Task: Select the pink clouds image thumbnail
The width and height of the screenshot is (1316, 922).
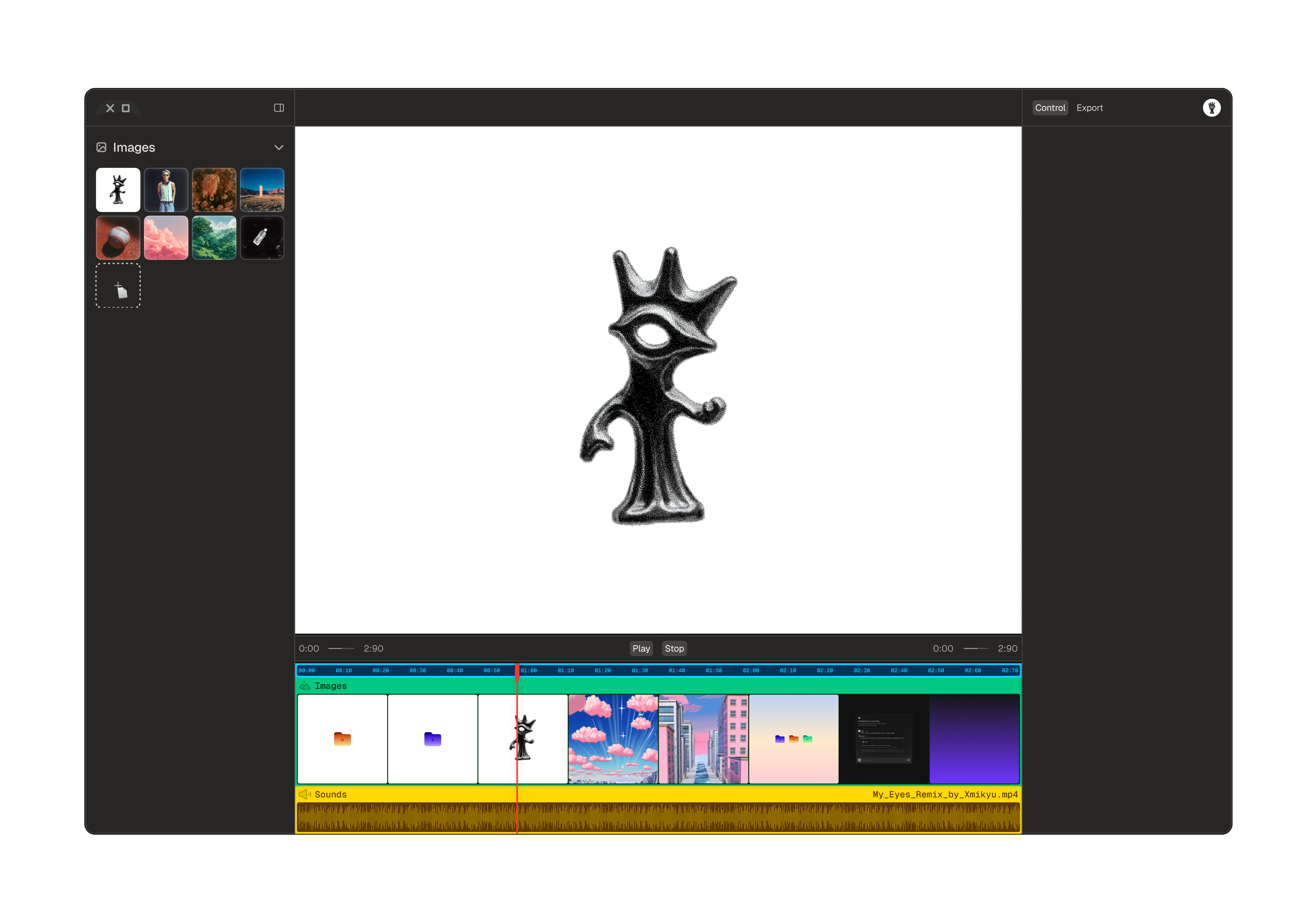Action: [166, 238]
